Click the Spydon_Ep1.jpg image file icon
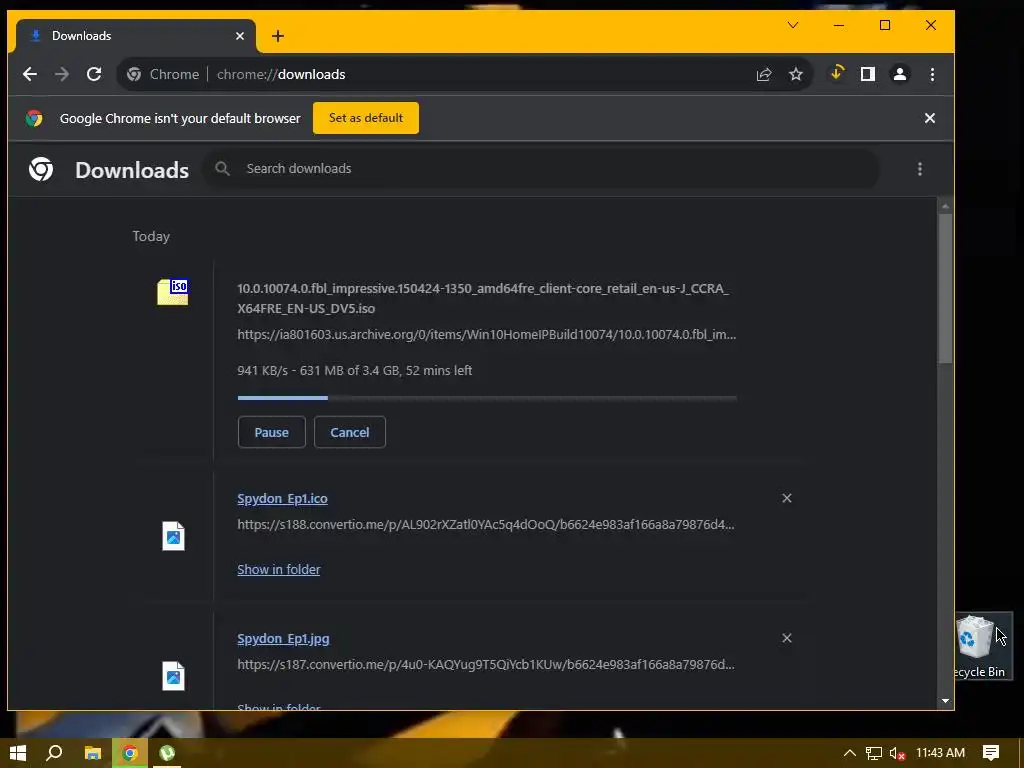Screen dimensions: 1024x768 (x=173, y=676)
